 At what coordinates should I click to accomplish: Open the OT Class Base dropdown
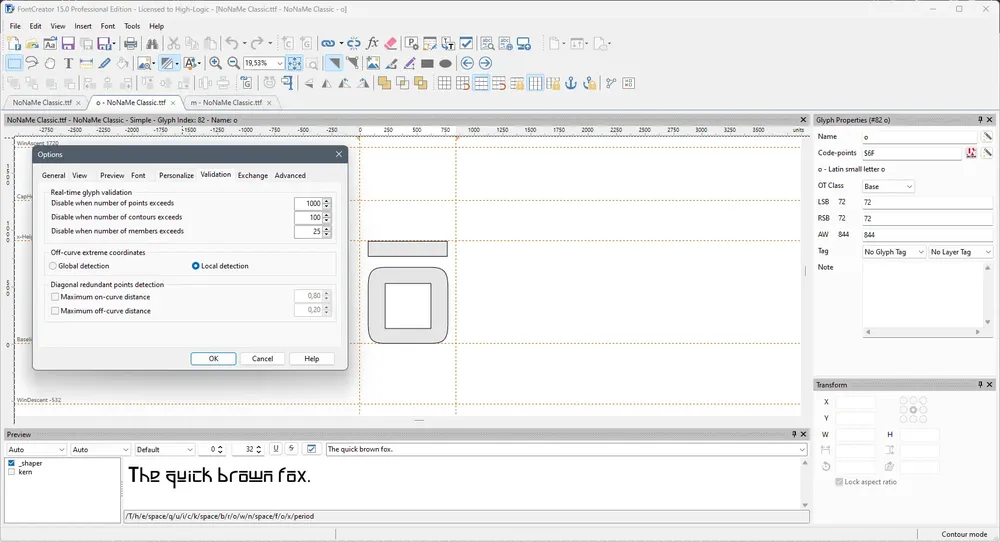[x=888, y=186]
